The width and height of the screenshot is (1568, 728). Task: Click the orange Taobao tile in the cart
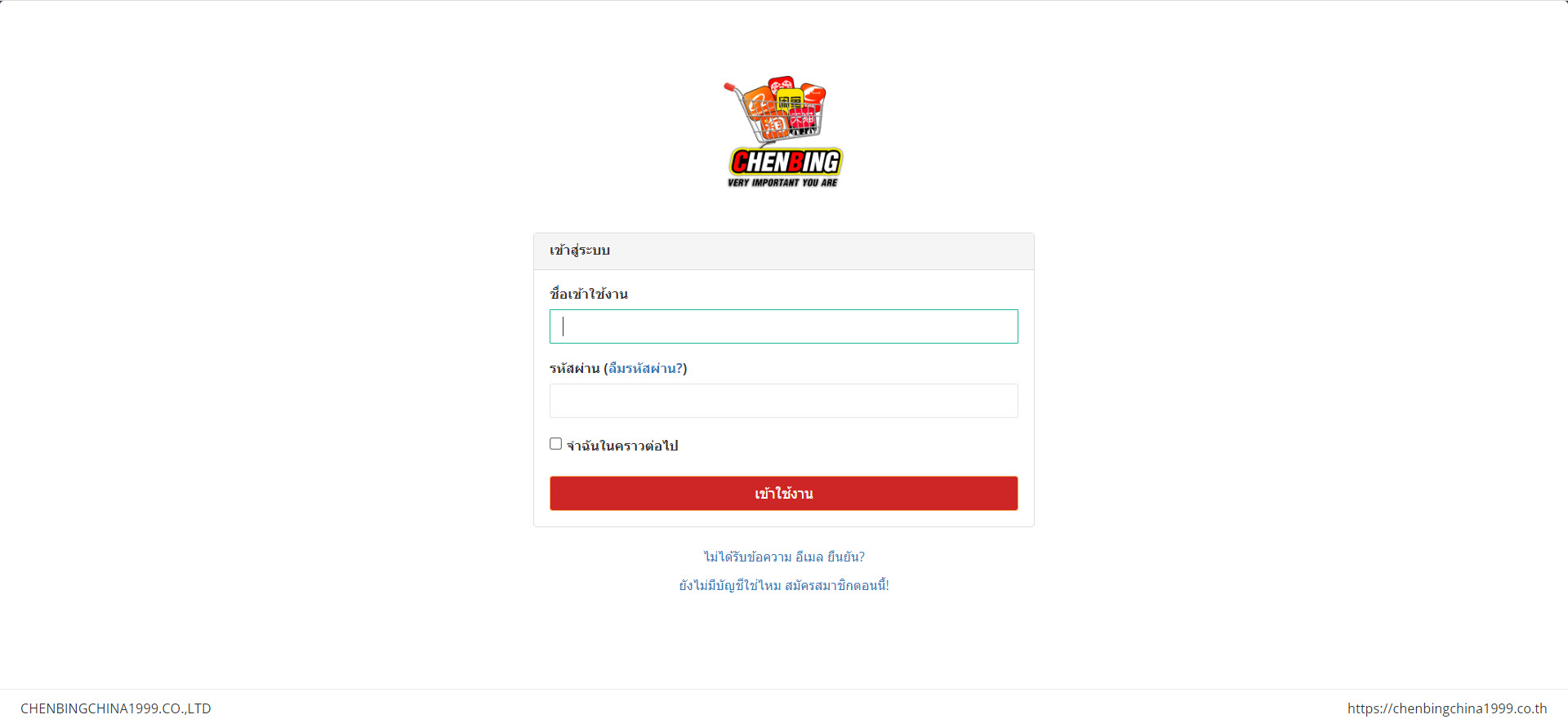point(775,125)
